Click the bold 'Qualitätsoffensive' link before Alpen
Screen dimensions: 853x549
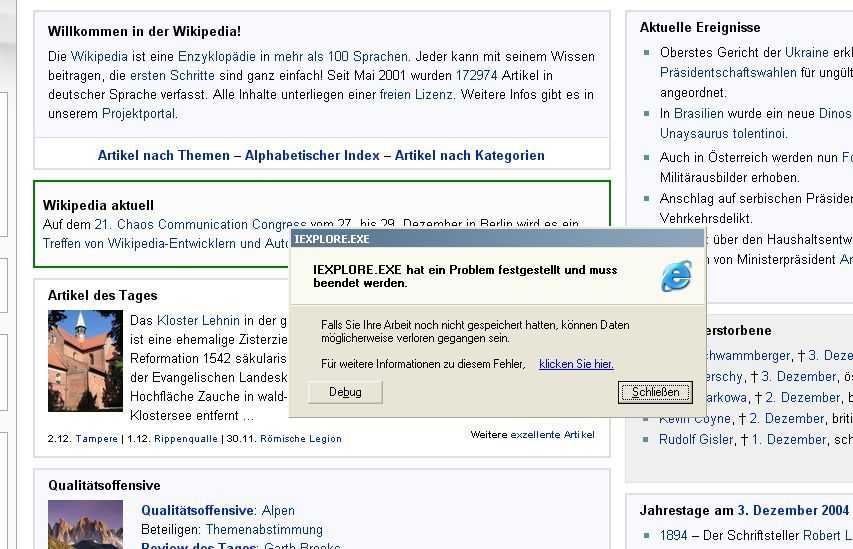[x=197, y=511]
